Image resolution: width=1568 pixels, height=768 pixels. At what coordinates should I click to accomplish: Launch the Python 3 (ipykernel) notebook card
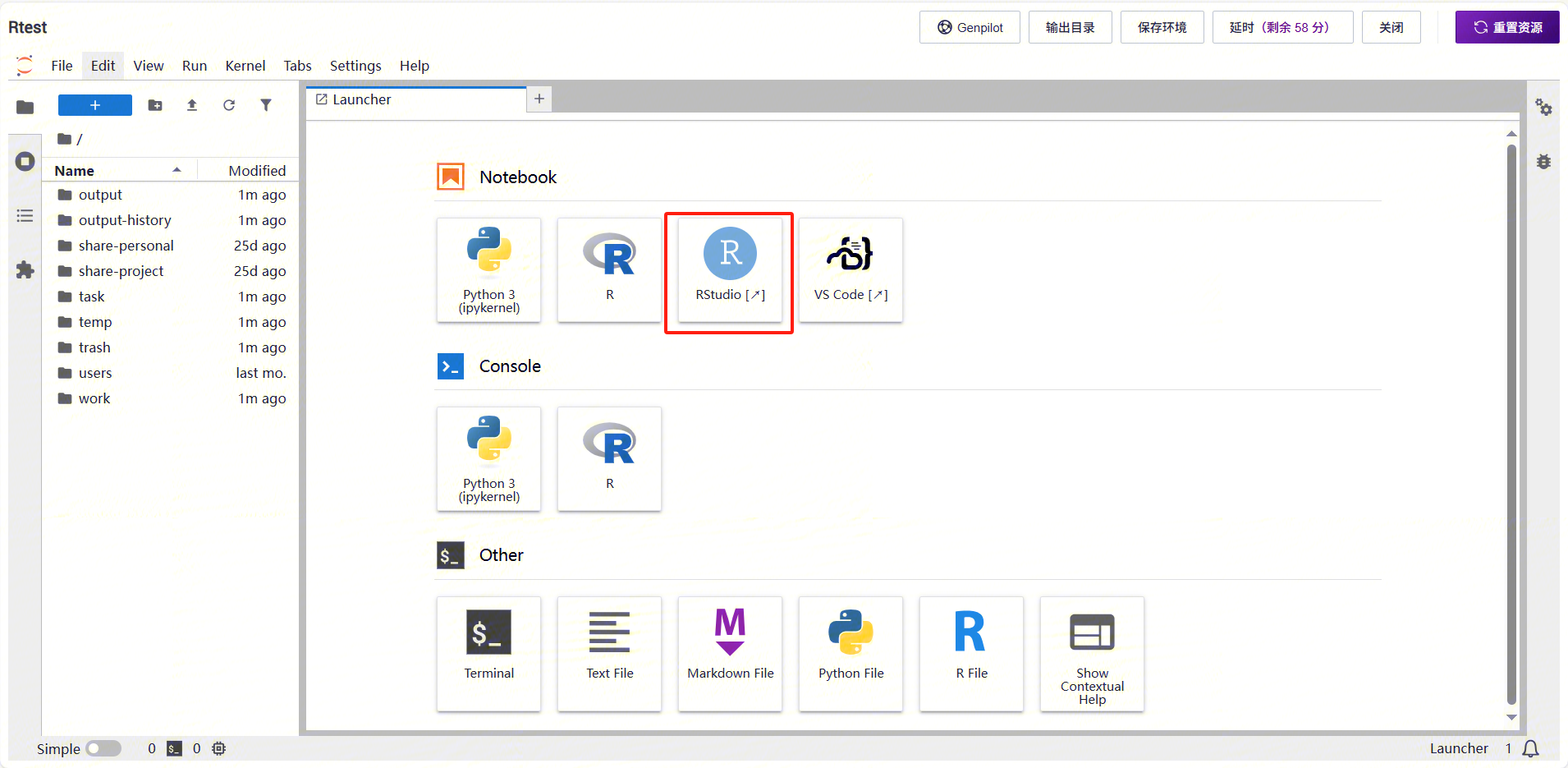coord(488,269)
